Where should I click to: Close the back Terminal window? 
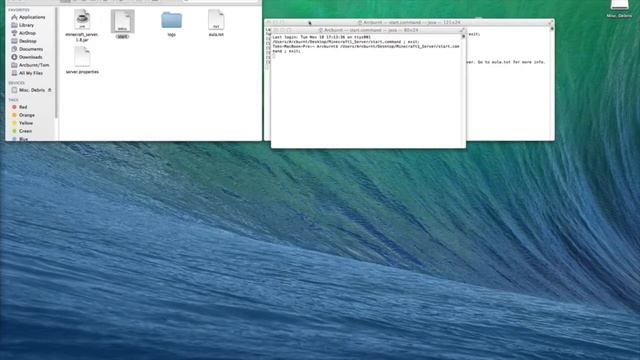pyautogui.click(x=269, y=22)
